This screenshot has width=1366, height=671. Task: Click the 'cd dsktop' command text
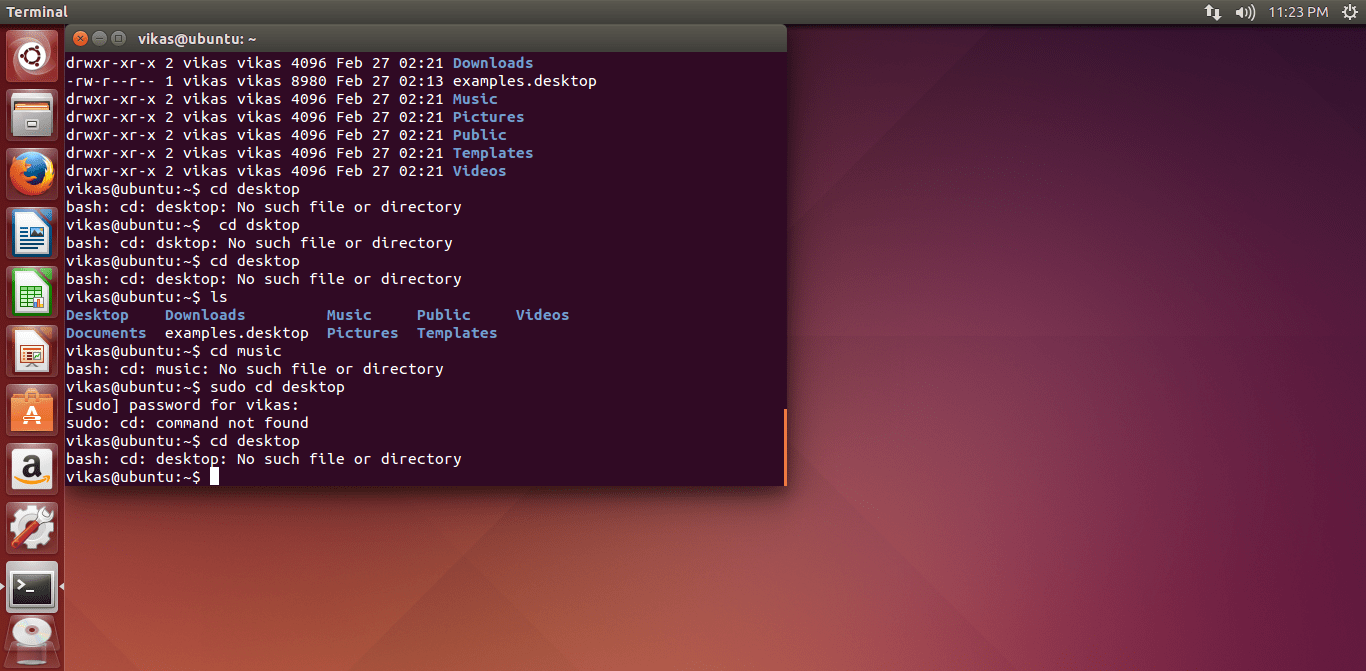point(259,225)
